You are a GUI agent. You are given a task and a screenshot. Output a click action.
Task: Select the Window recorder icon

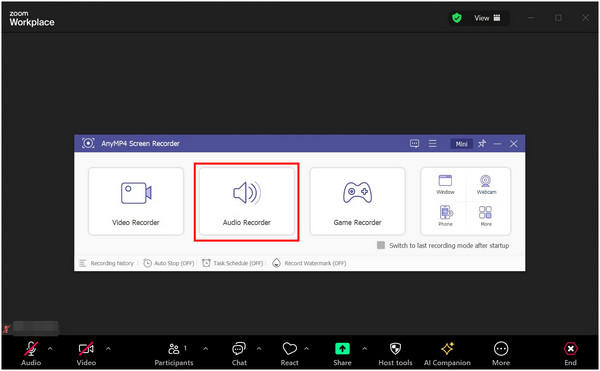click(x=445, y=184)
